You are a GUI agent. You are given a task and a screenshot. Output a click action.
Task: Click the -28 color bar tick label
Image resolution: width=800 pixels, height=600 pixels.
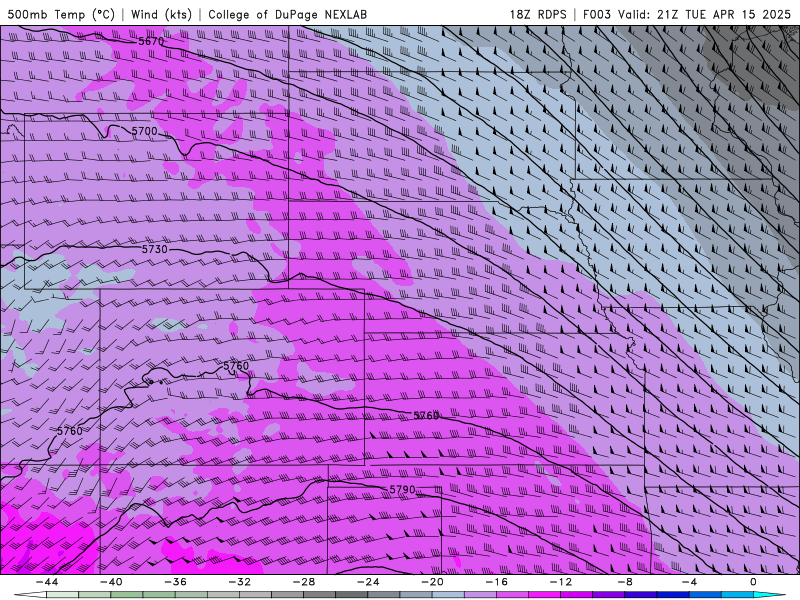coord(304,582)
